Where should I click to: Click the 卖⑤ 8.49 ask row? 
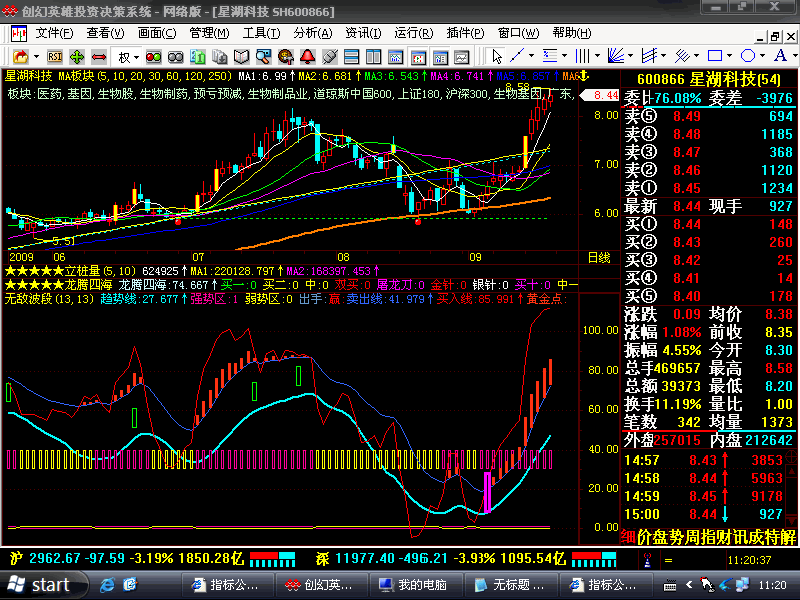click(708, 116)
